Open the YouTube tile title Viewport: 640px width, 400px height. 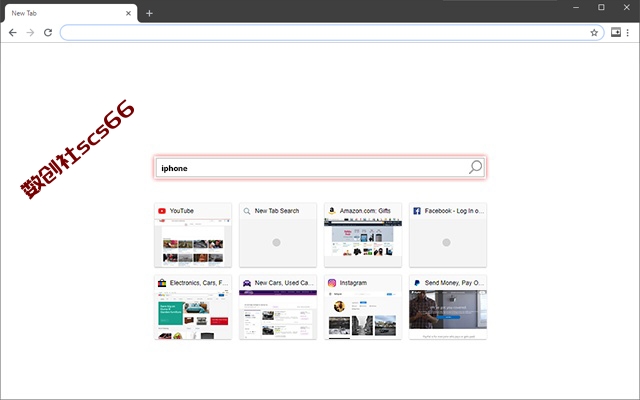click(182, 211)
